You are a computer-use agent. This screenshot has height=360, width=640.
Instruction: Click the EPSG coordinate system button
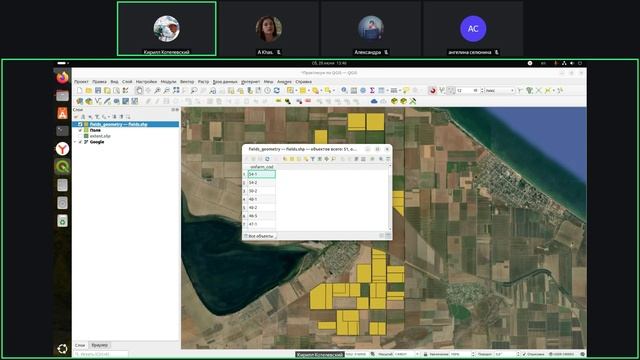pyautogui.click(x=563, y=354)
